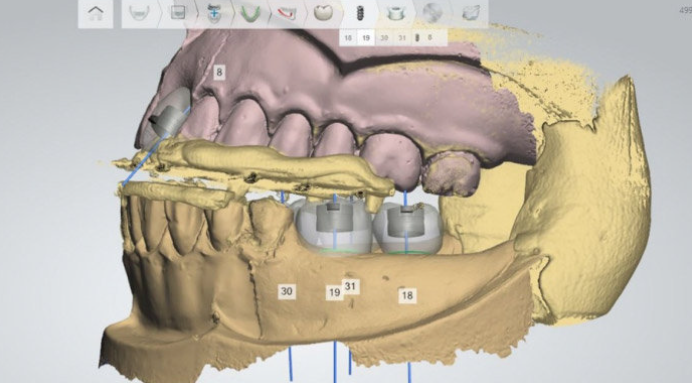Select the tooth 8 implant tab
The height and width of the screenshot is (383, 692).
point(424,38)
